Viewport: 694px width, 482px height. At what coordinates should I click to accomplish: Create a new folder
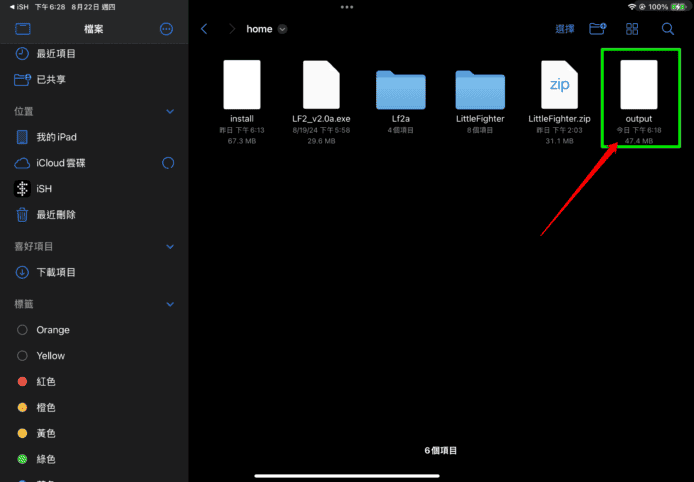598,29
